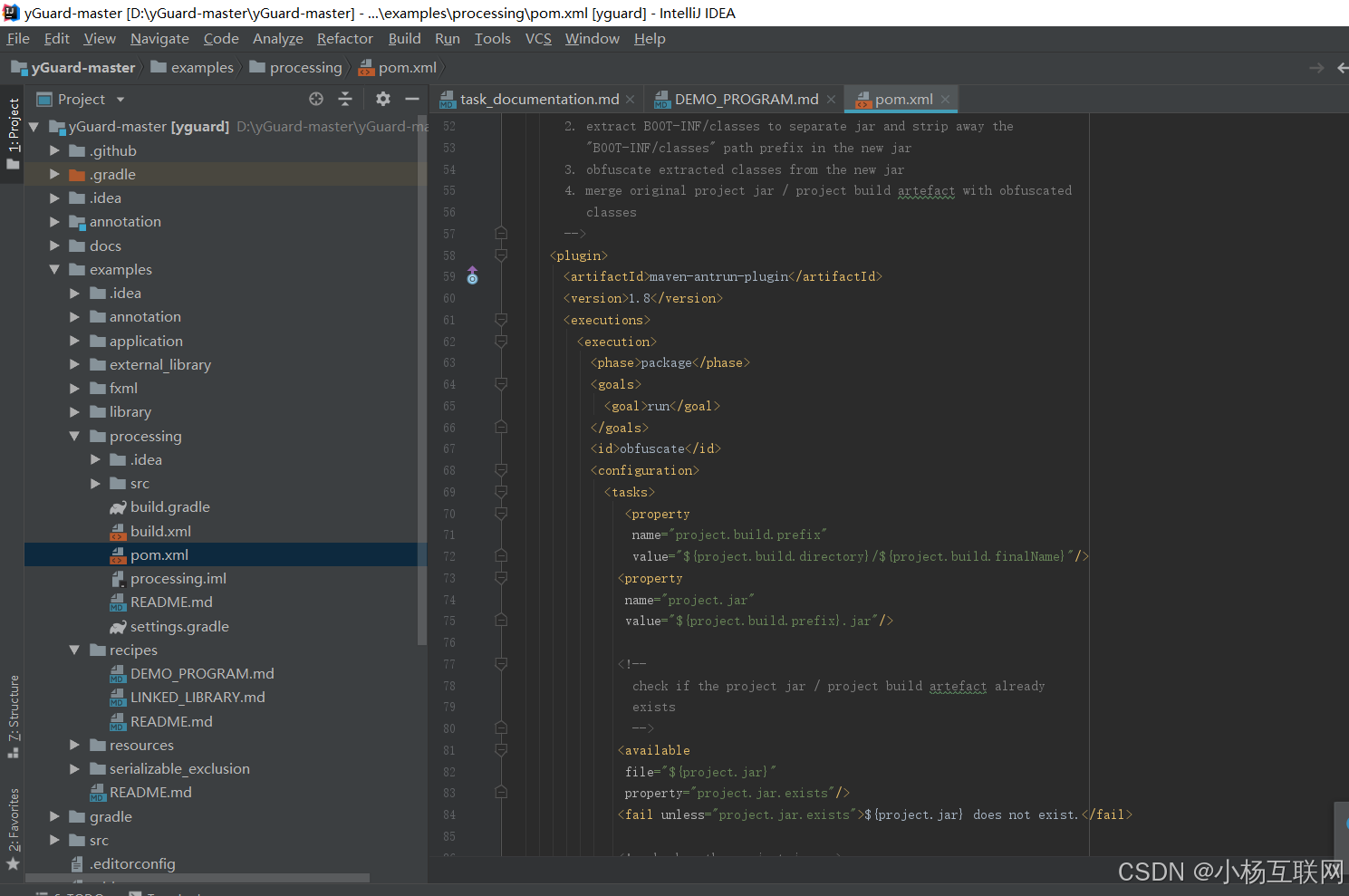Open the Project view dropdown arrow
Image resolution: width=1349 pixels, height=896 pixels.
click(120, 100)
